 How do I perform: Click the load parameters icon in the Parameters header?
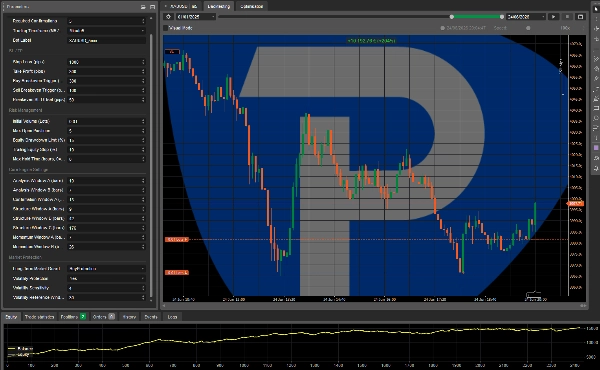click(143, 7)
